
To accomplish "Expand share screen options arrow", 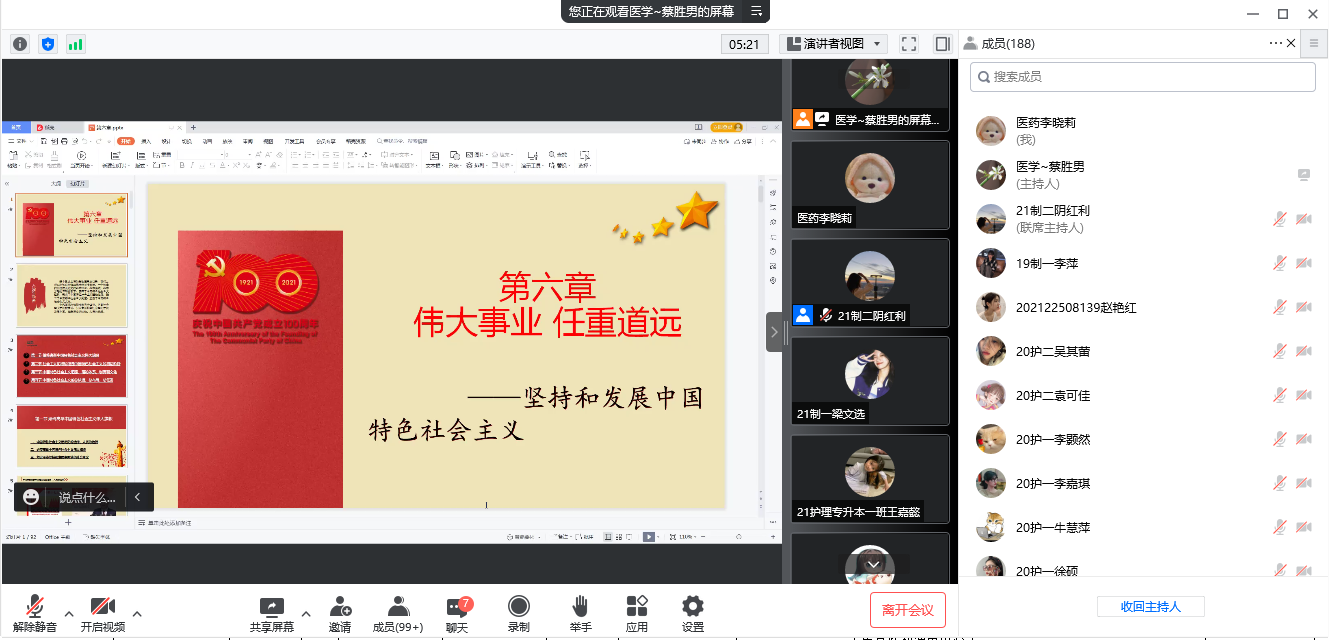I will click(306, 613).
